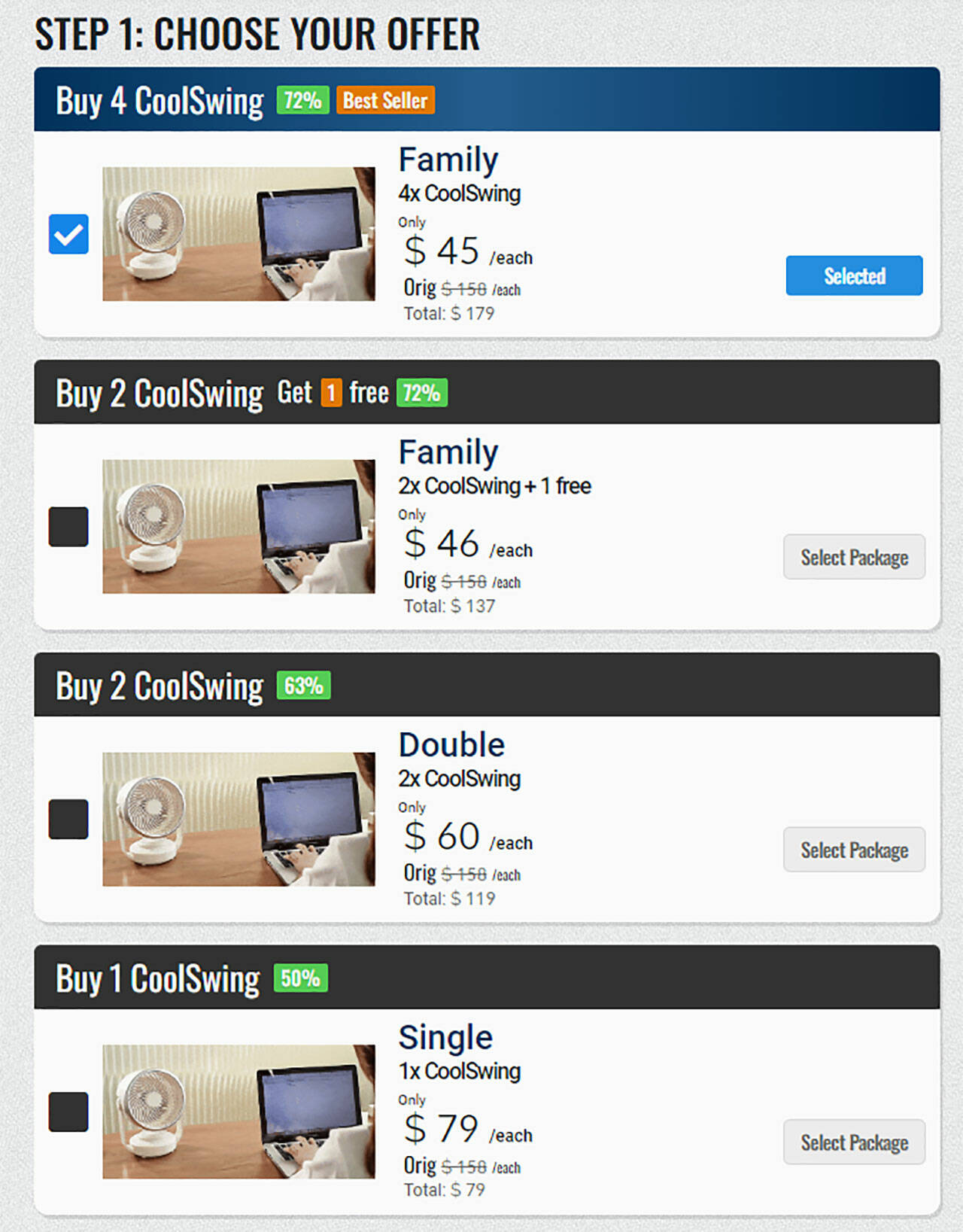
Task: Choose Select Package for Double offer
Action: pos(854,850)
